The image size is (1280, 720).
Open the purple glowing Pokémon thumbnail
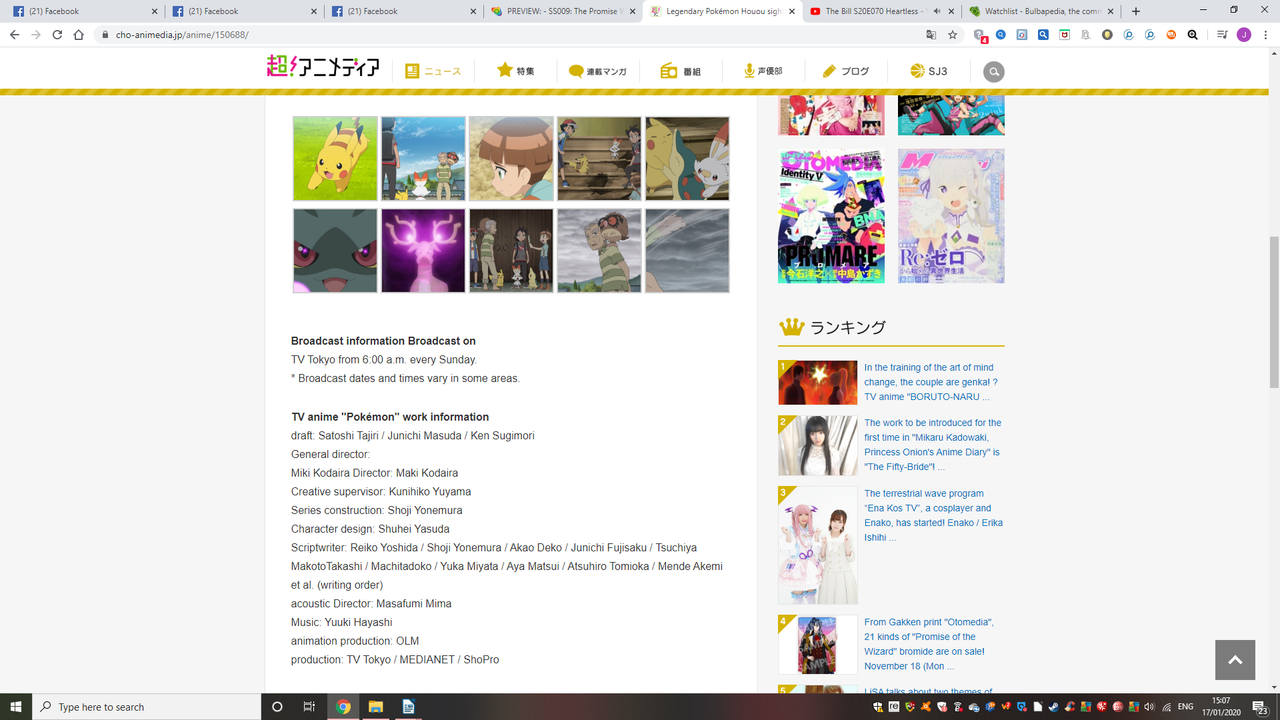pyautogui.click(x=423, y=250)
